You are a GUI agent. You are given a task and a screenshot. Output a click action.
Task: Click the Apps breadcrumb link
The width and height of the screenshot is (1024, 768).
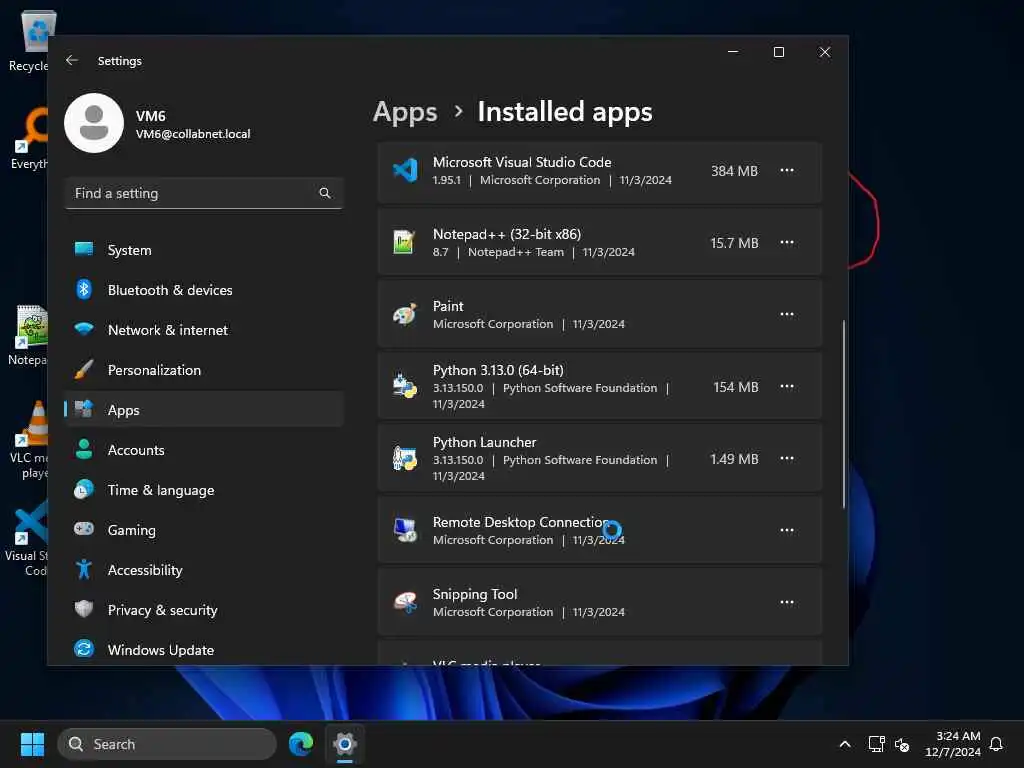tap(405, 112)
